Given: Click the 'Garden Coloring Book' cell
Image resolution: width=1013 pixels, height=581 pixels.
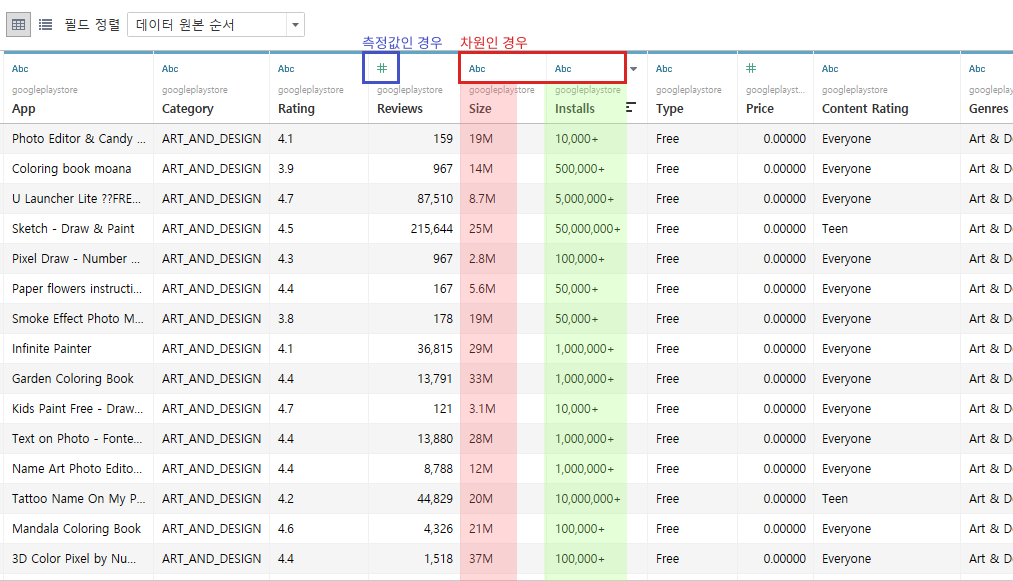Looking at the screenshot, I should (x=79, y=378).
